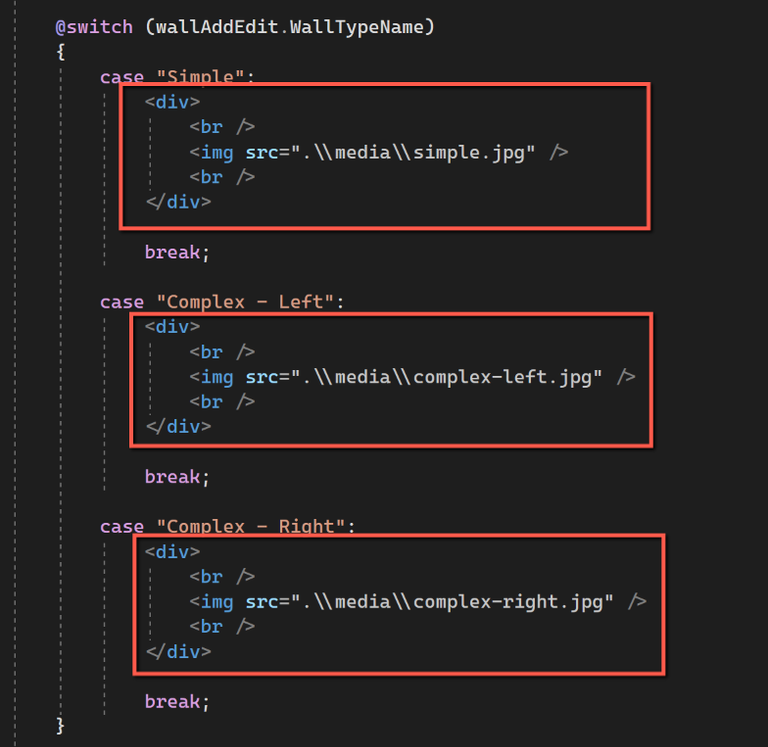Click break; after Complex - Right case
Screen dimensions: 768x747
(x=177, y=701)
